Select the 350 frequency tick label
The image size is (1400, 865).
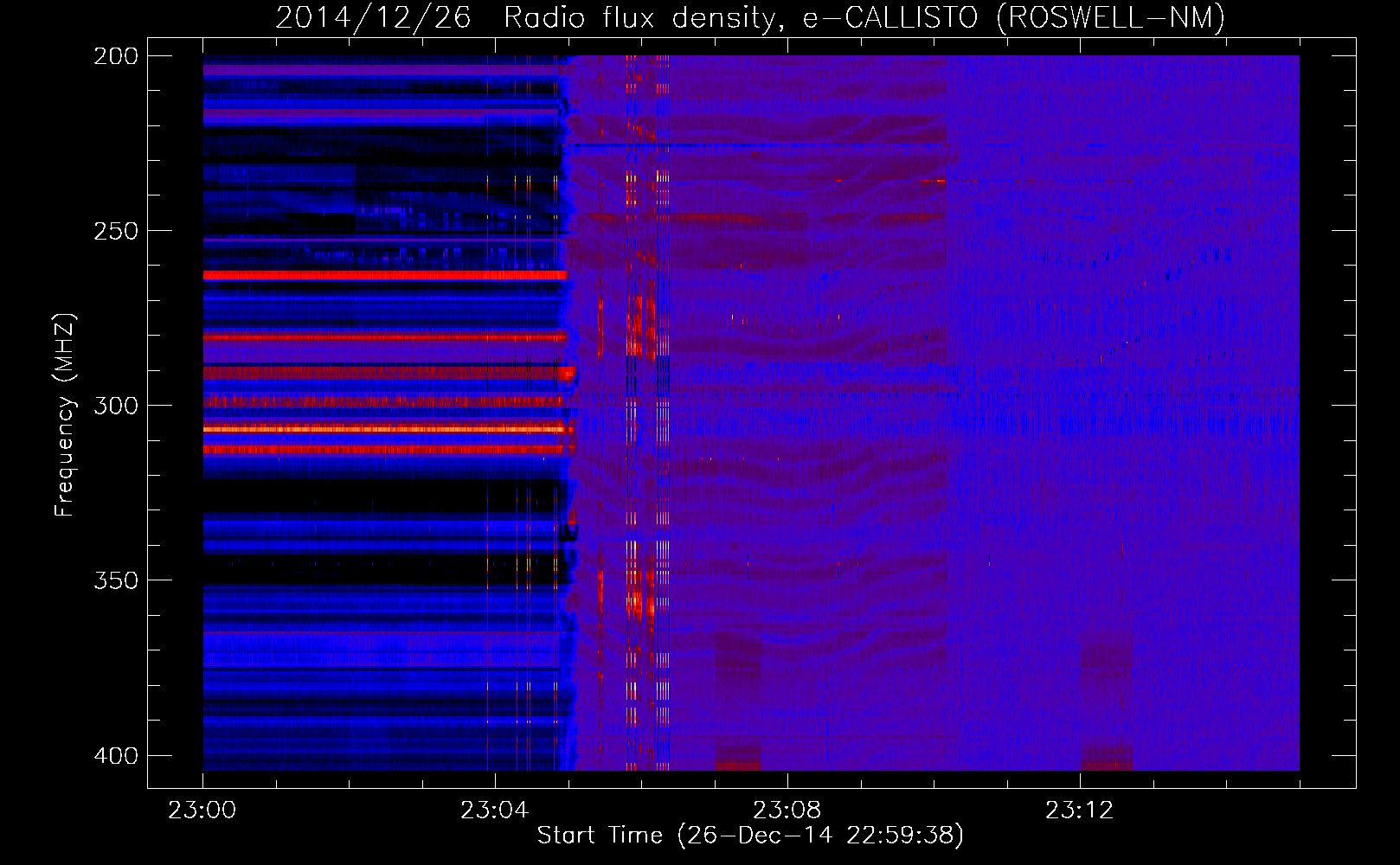coord(116,580)
